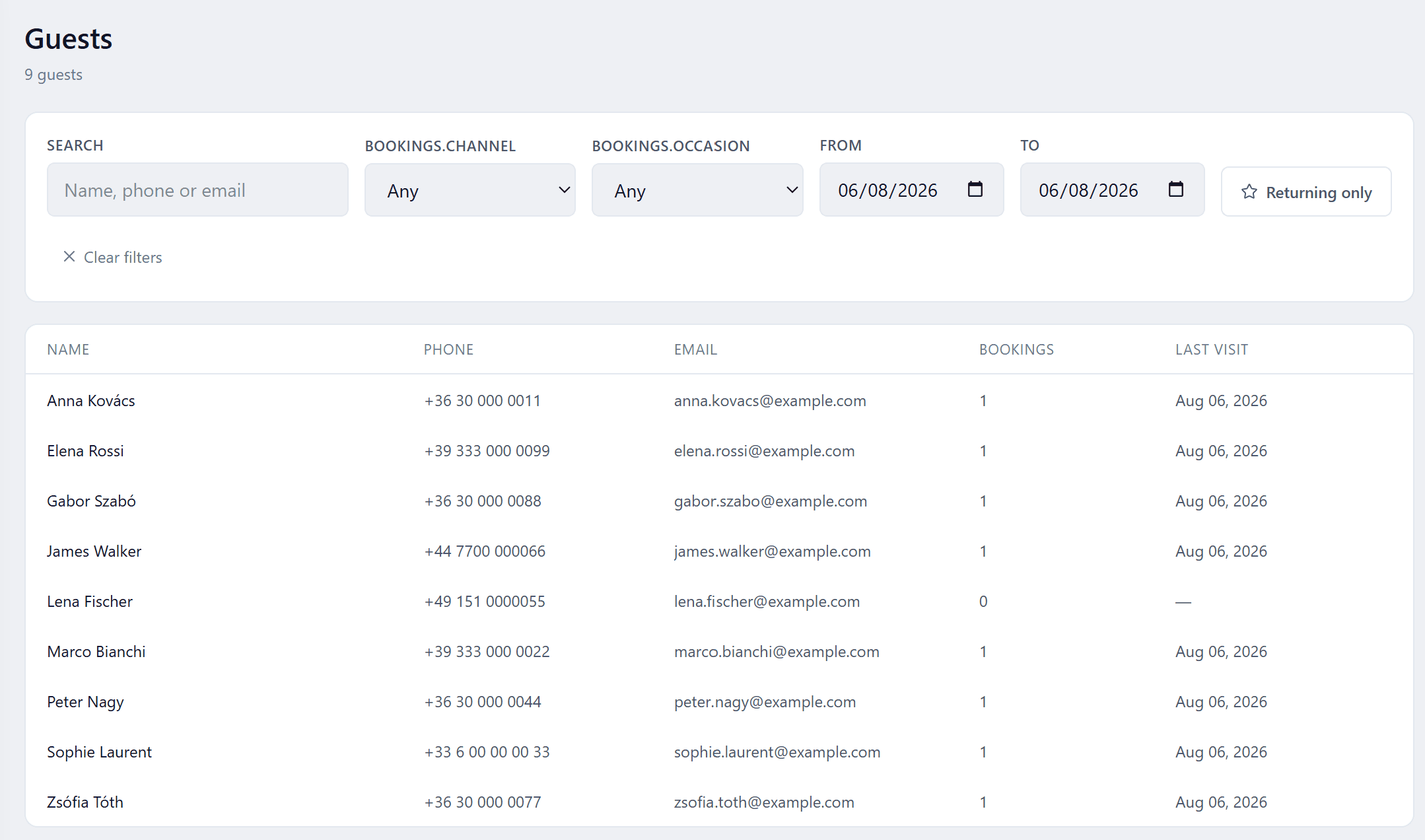This screenshot has width=1425, height=840.
Task: Click Lena Fischer's bookings count 0
Action: 983,602
